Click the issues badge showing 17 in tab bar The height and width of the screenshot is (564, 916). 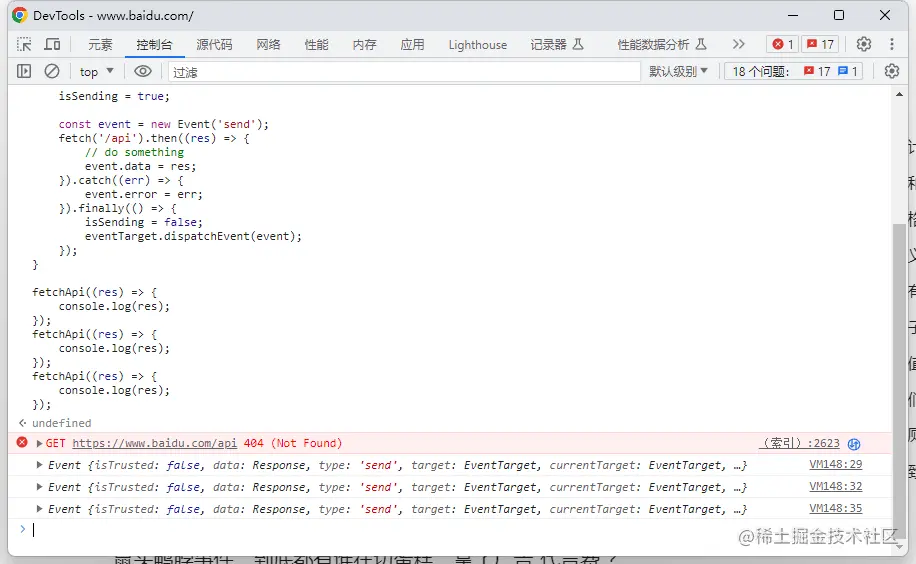820,44
